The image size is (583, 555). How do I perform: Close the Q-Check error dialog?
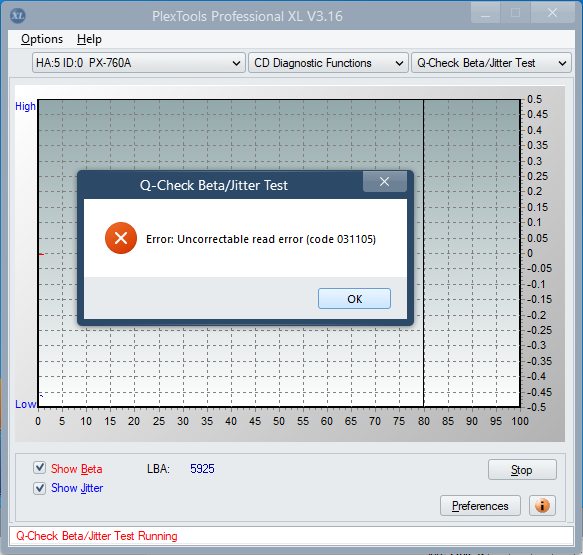pyautogui.click(x=384, y=182)
